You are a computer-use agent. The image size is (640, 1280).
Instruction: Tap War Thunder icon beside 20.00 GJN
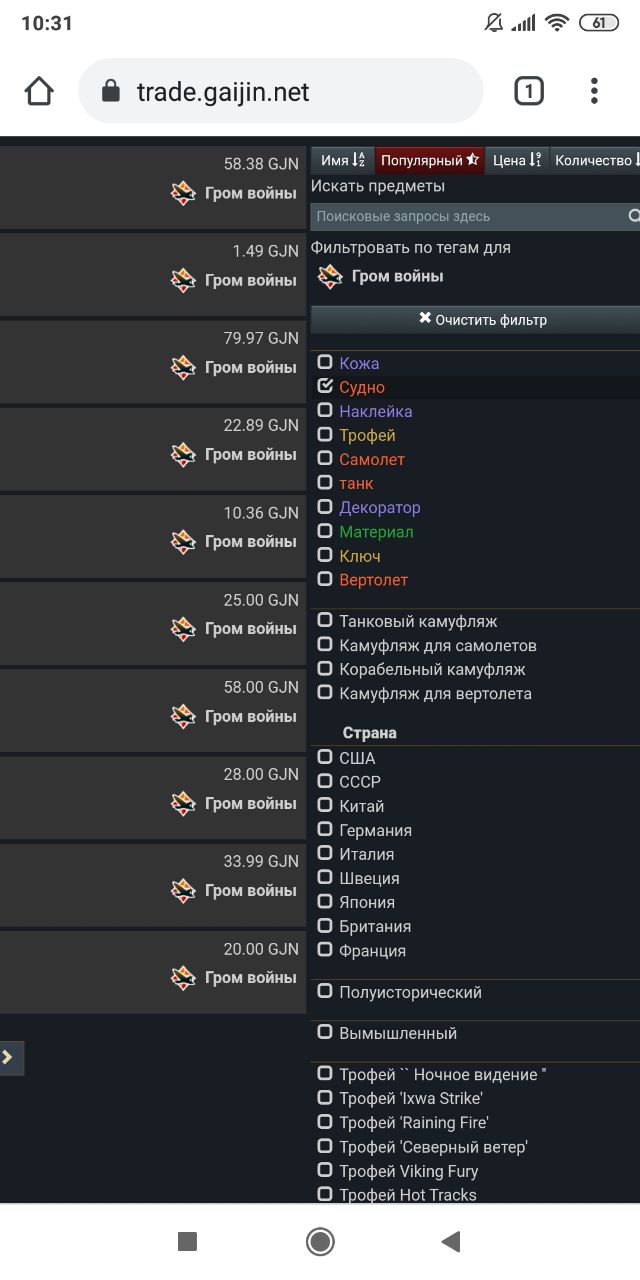(x=183, y=978)
